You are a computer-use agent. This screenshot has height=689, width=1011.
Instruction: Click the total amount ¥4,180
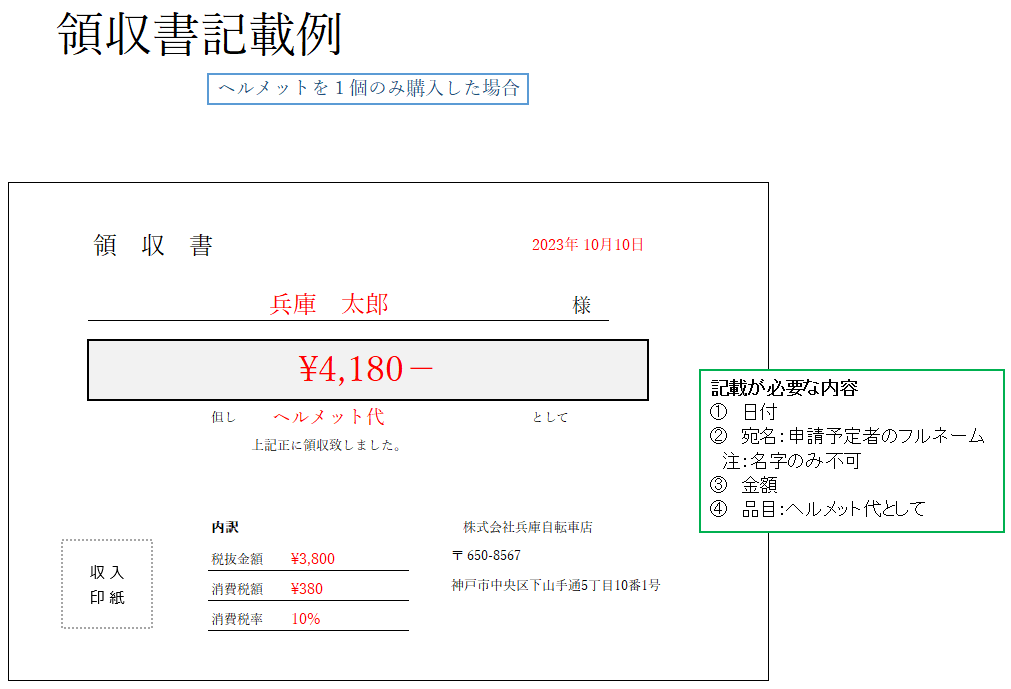click(x=366, y=370)
